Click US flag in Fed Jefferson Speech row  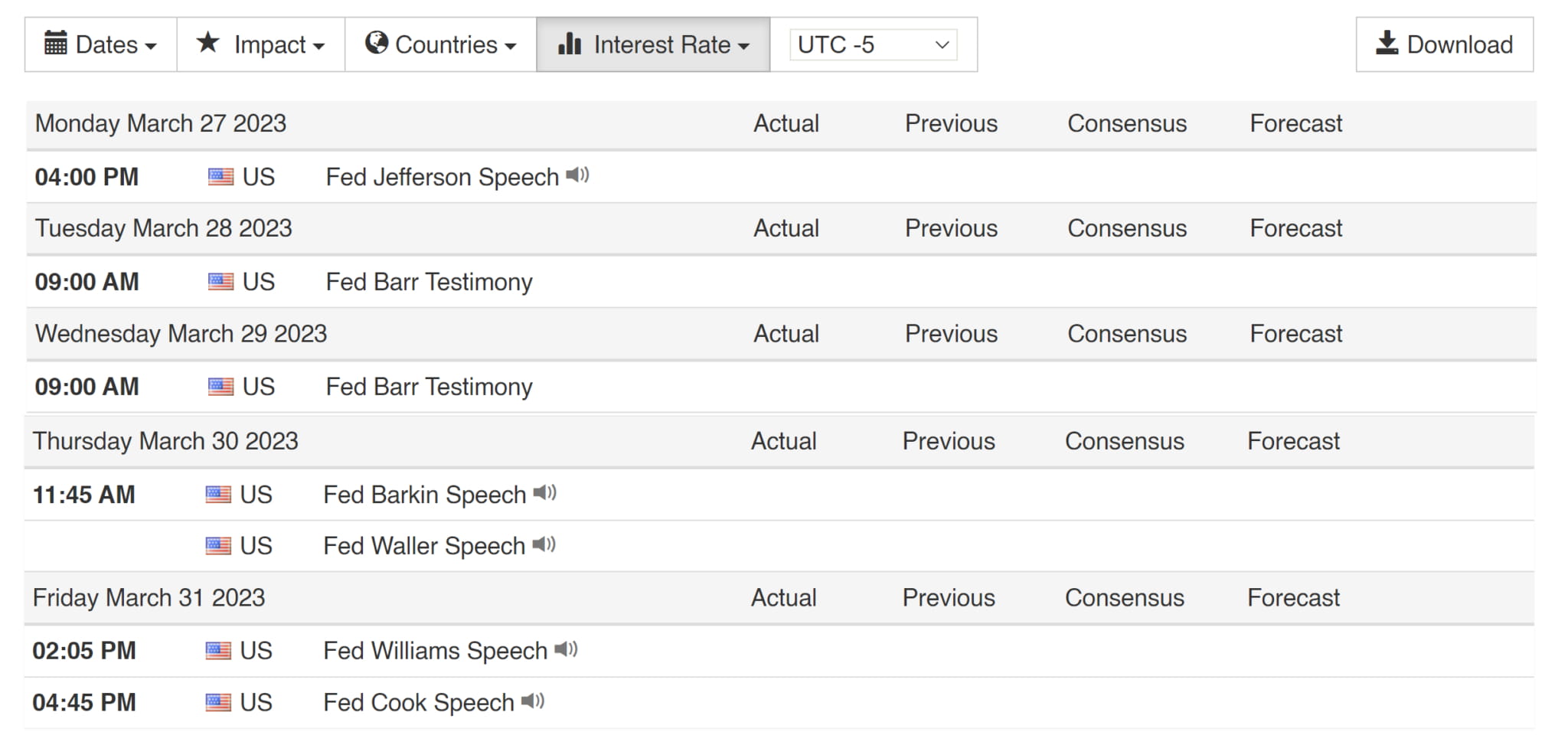[220, 177]
